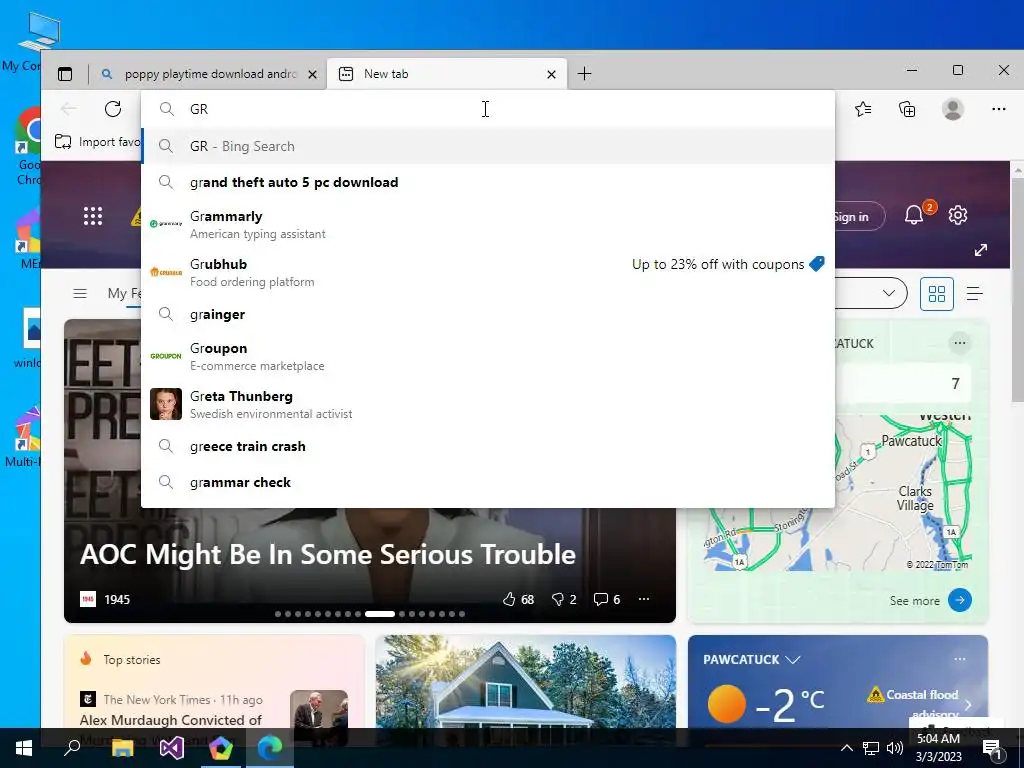
Task: Select the Grubhub suggestion
Action: 487,272
